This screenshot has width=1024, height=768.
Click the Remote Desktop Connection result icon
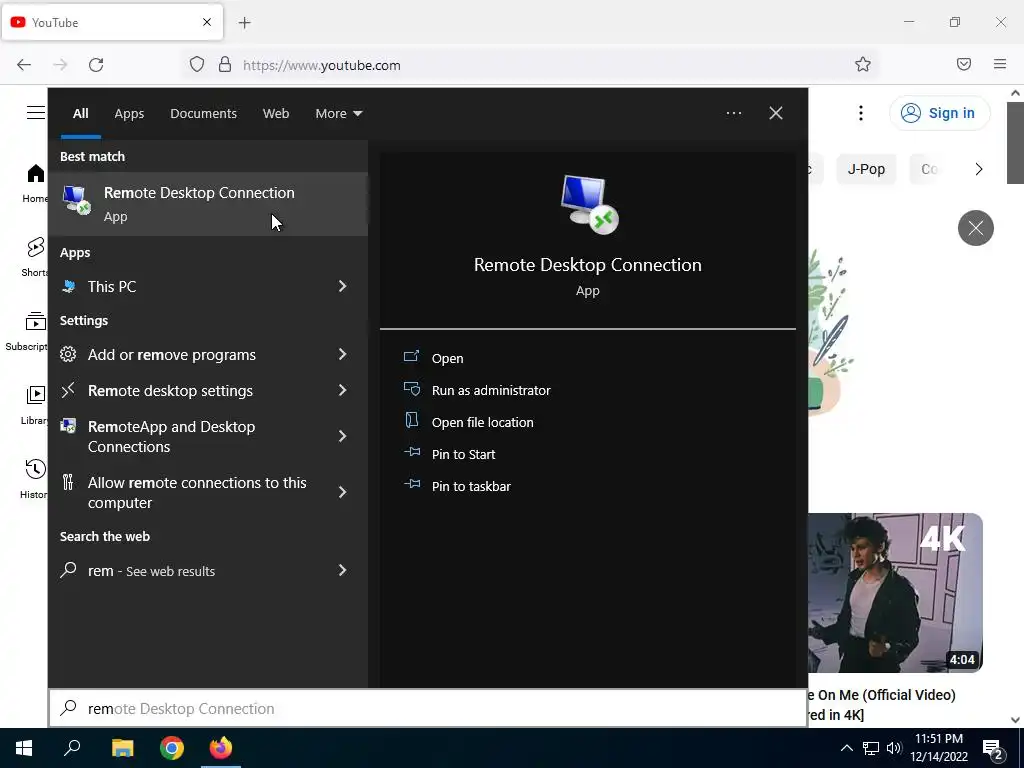pyautogui.click(x=76, y=199)
